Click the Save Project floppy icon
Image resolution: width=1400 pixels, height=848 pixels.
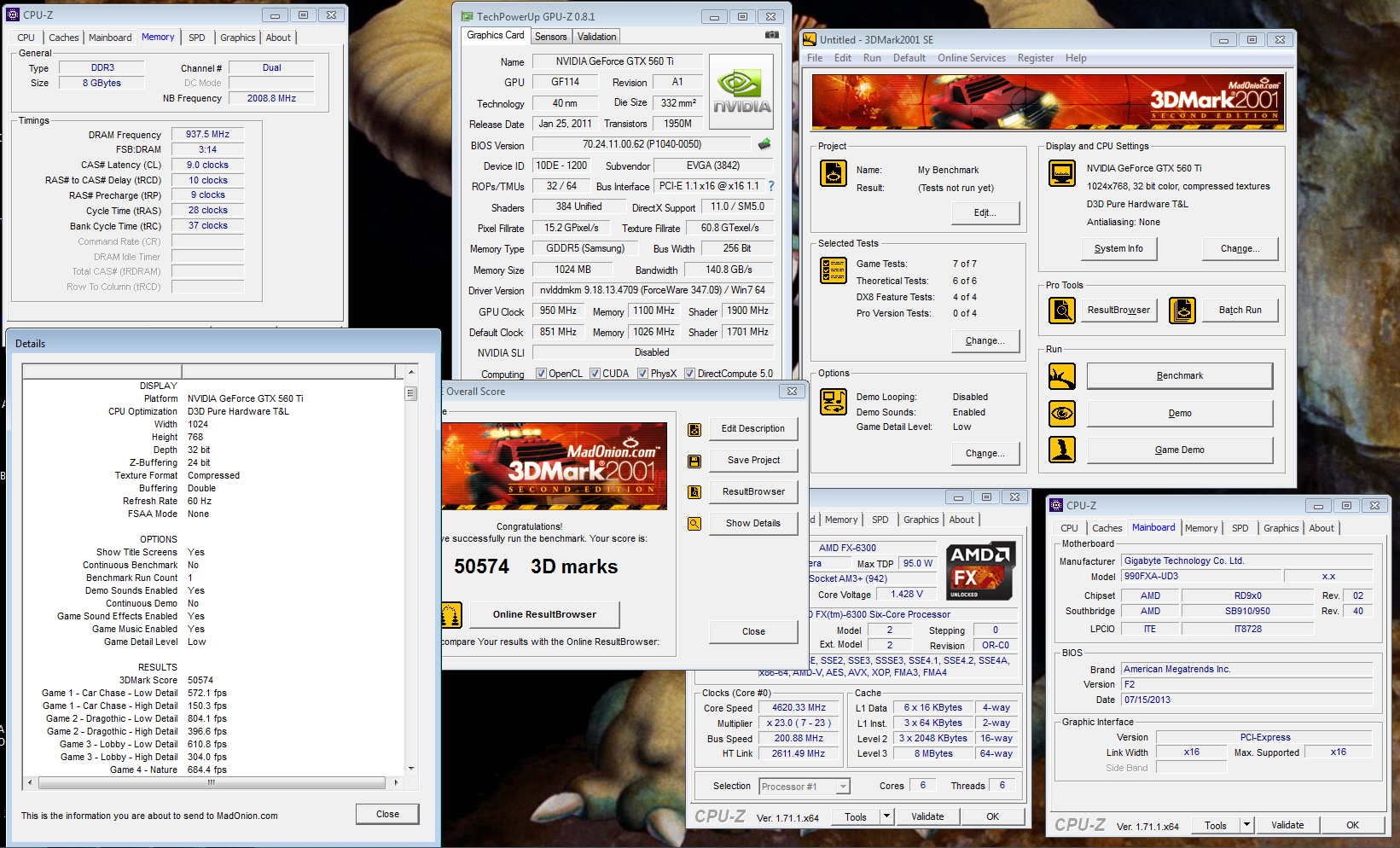tap(694, 461)
